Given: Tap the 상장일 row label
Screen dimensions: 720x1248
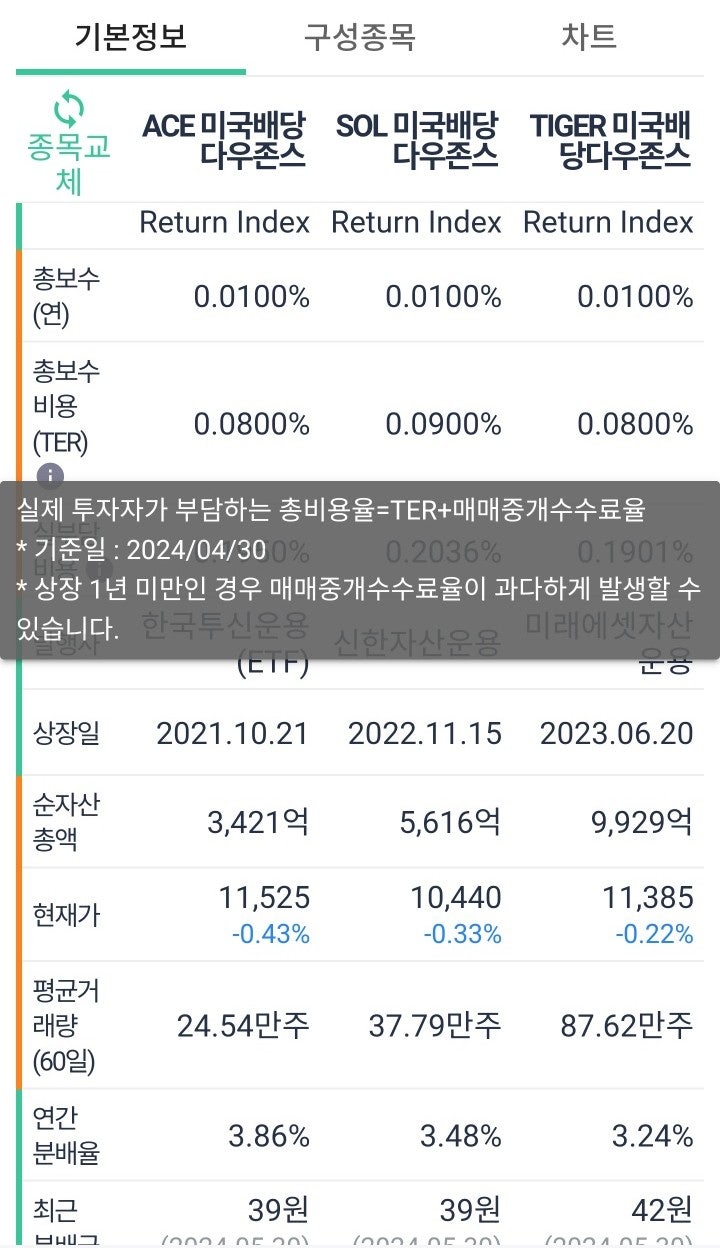Looking at the screenshot, I should pos(66,734).
